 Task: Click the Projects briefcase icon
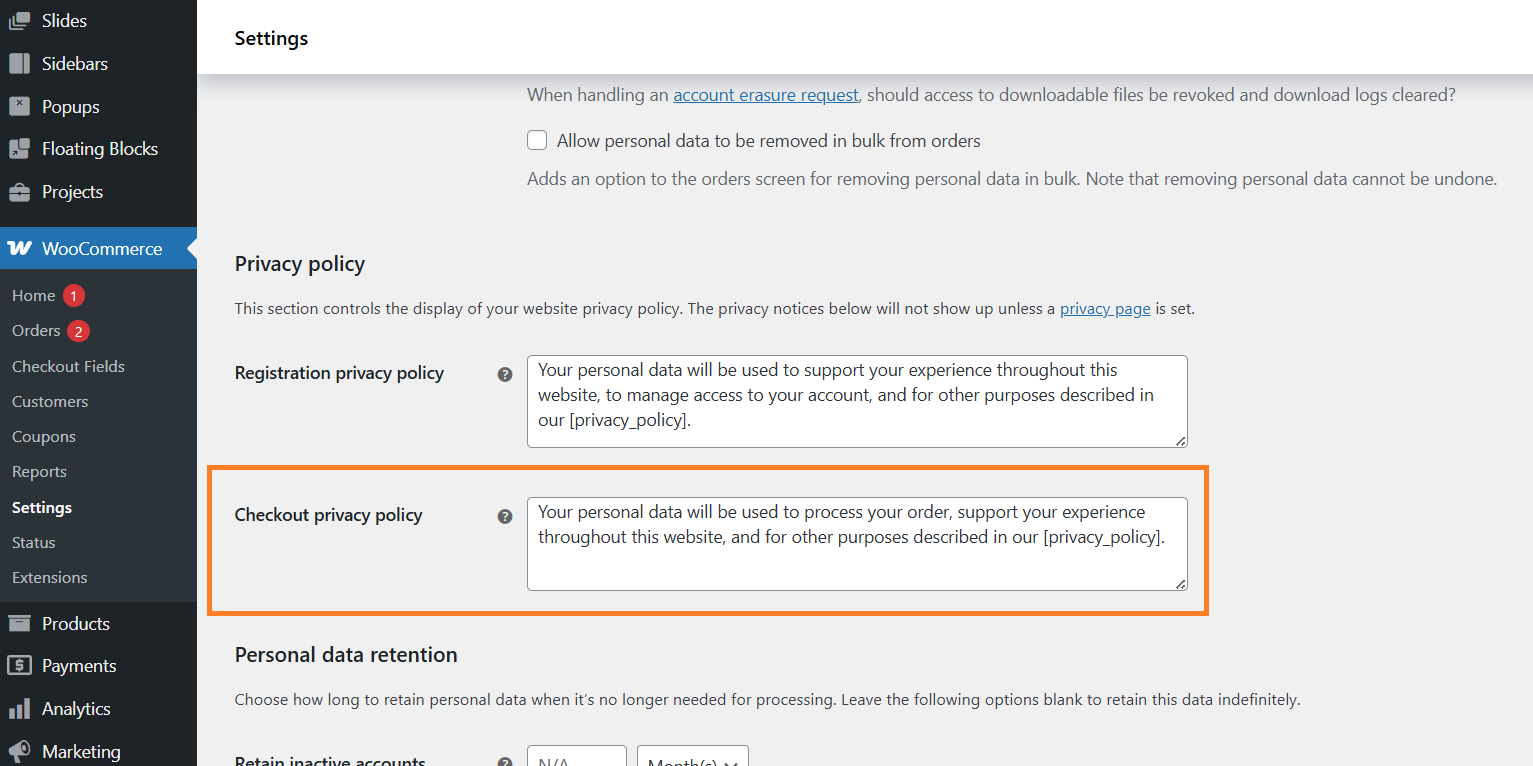tap(19, 192)
